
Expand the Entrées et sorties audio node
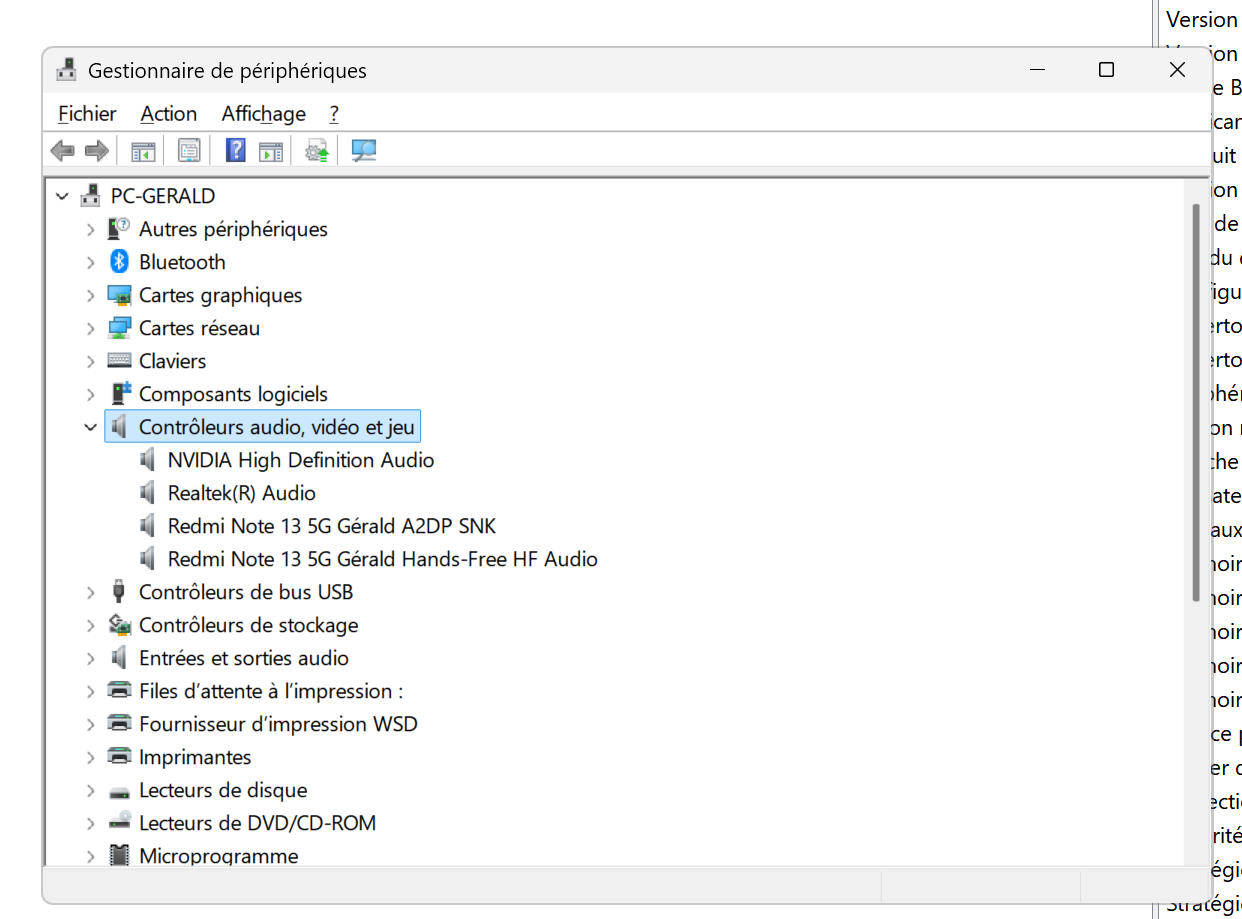click(x=91, y=658)
